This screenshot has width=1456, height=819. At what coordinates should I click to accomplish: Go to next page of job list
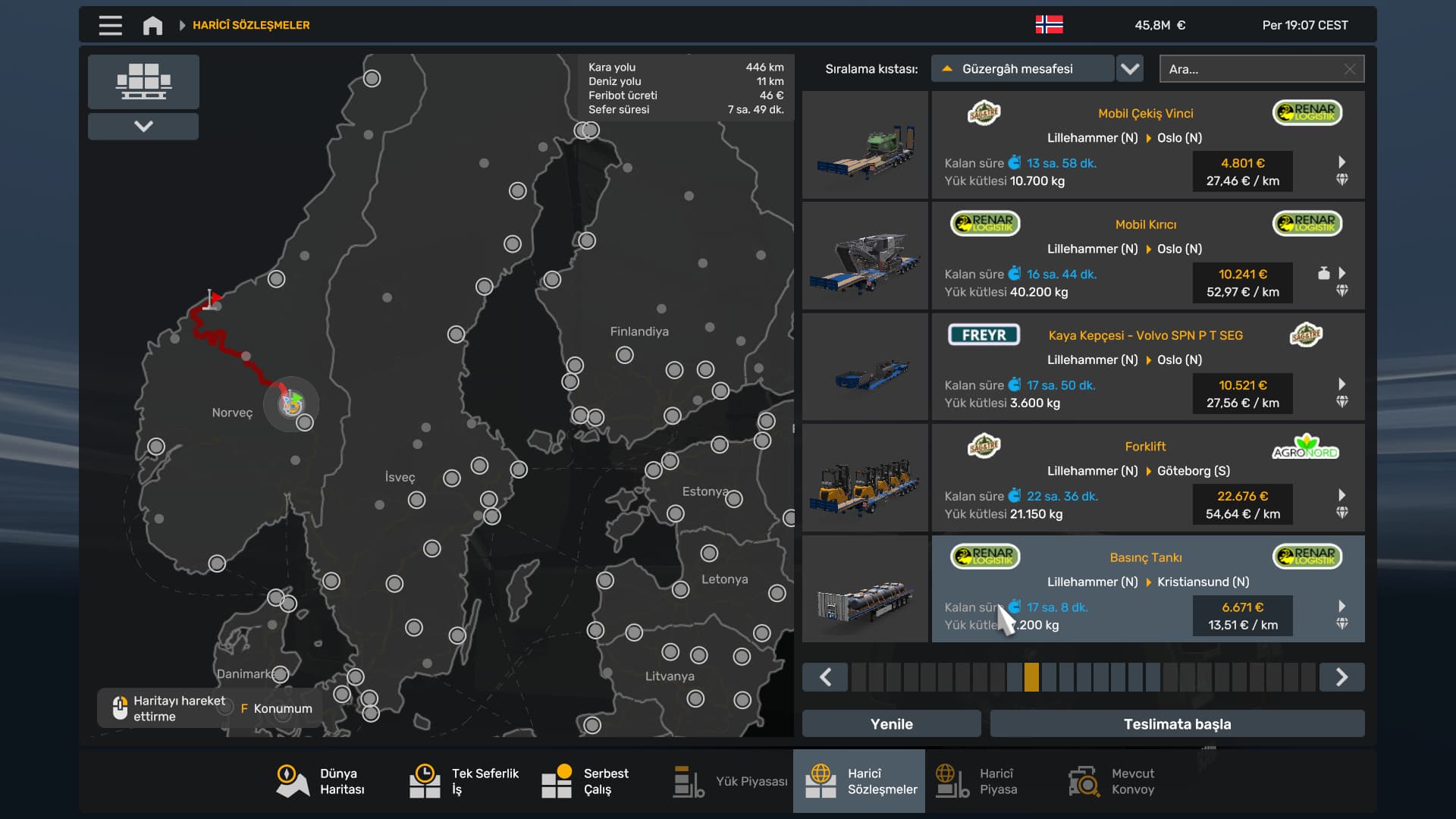tap(1341, 676)
